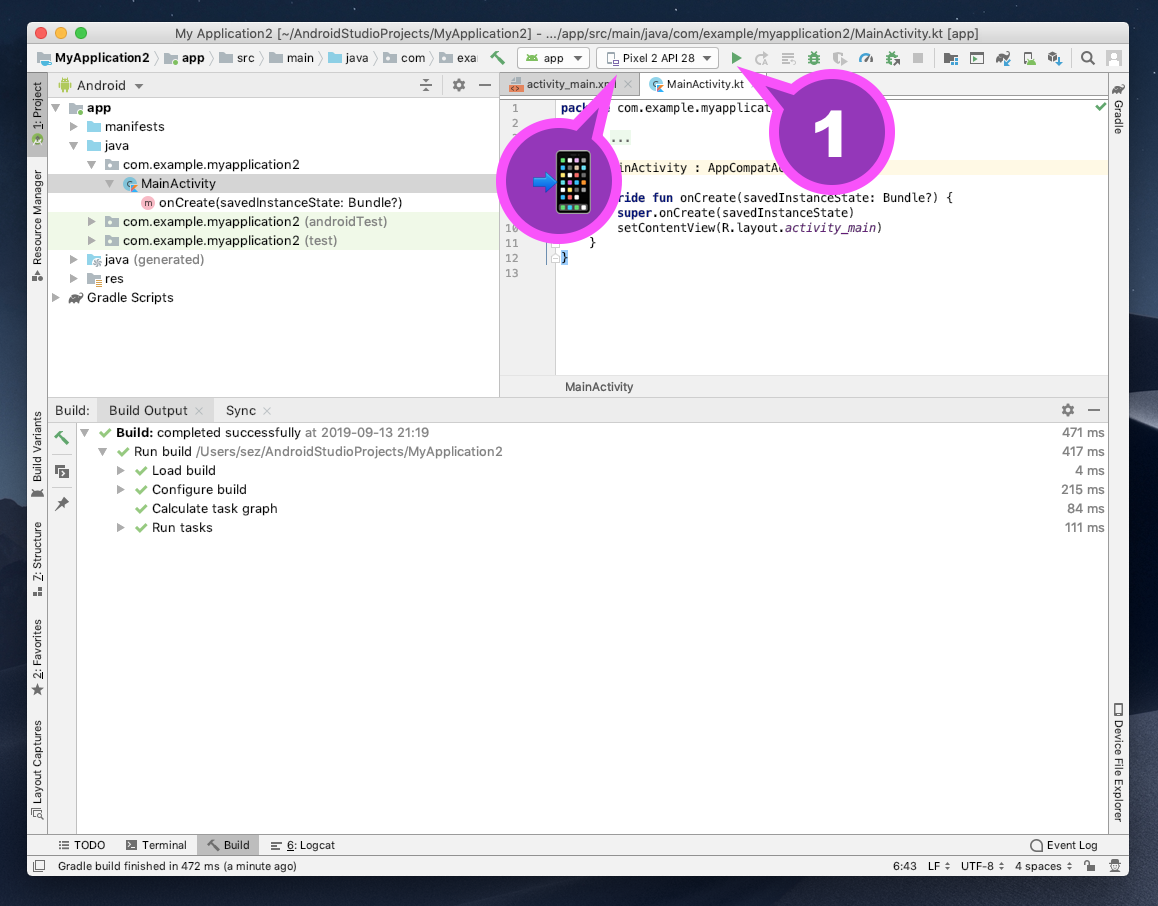Collapse the java folder
The height and width of the screenshot is (906, 1158).
(74, 145)
